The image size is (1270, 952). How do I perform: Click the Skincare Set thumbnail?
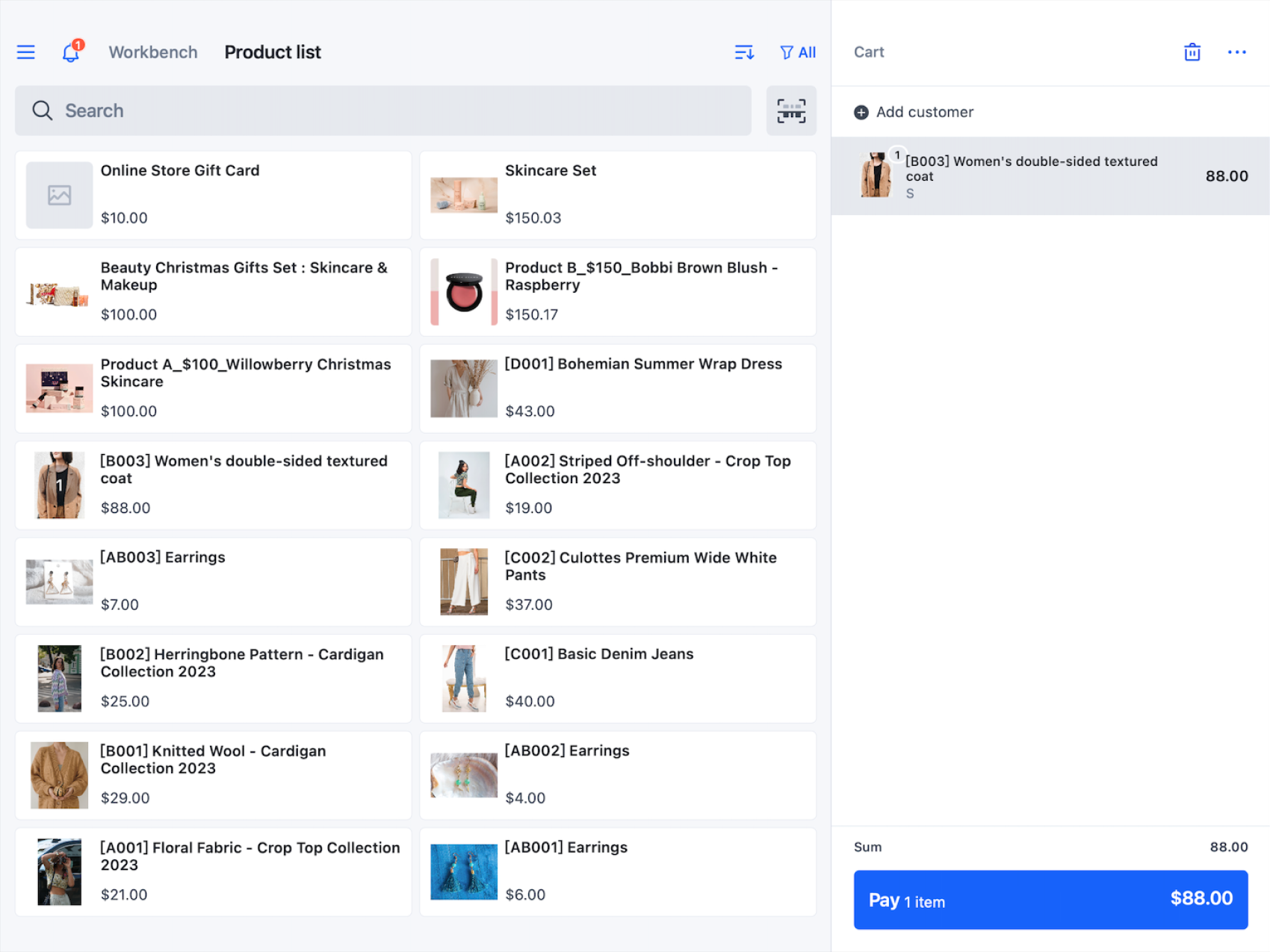[x=464, y=195]
